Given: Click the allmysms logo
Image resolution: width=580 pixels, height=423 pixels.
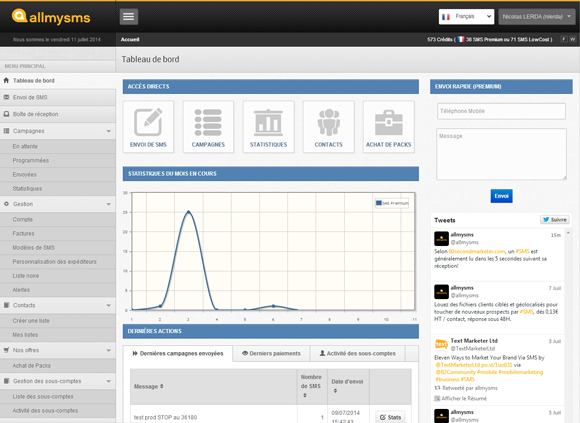Looking at the screenshot, I should 51,17.
